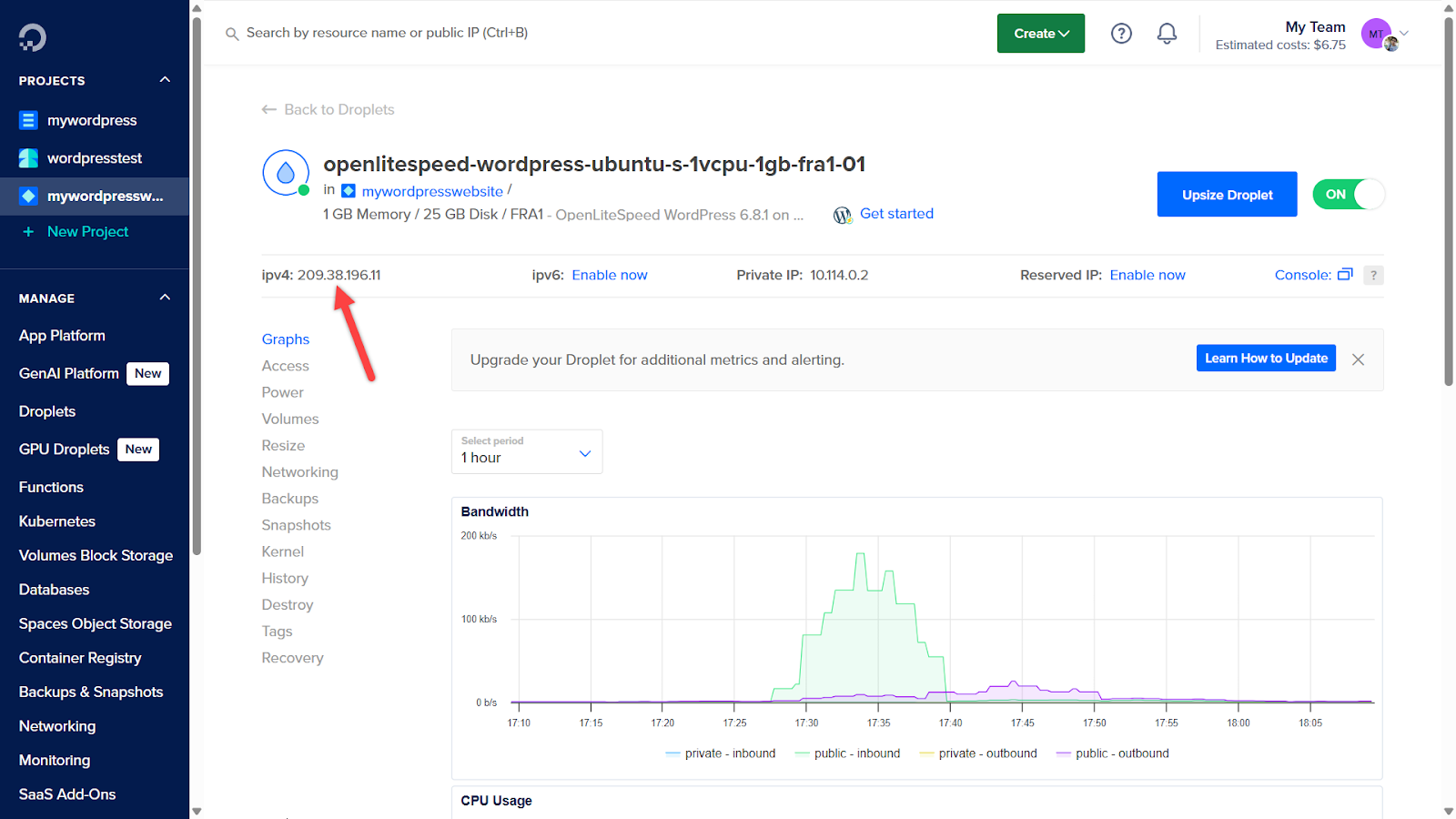Click Enable now for Reserved IP
The width and height of the screenshot is (1456, 819).
pyautogui.click(x=1148, y=275)
